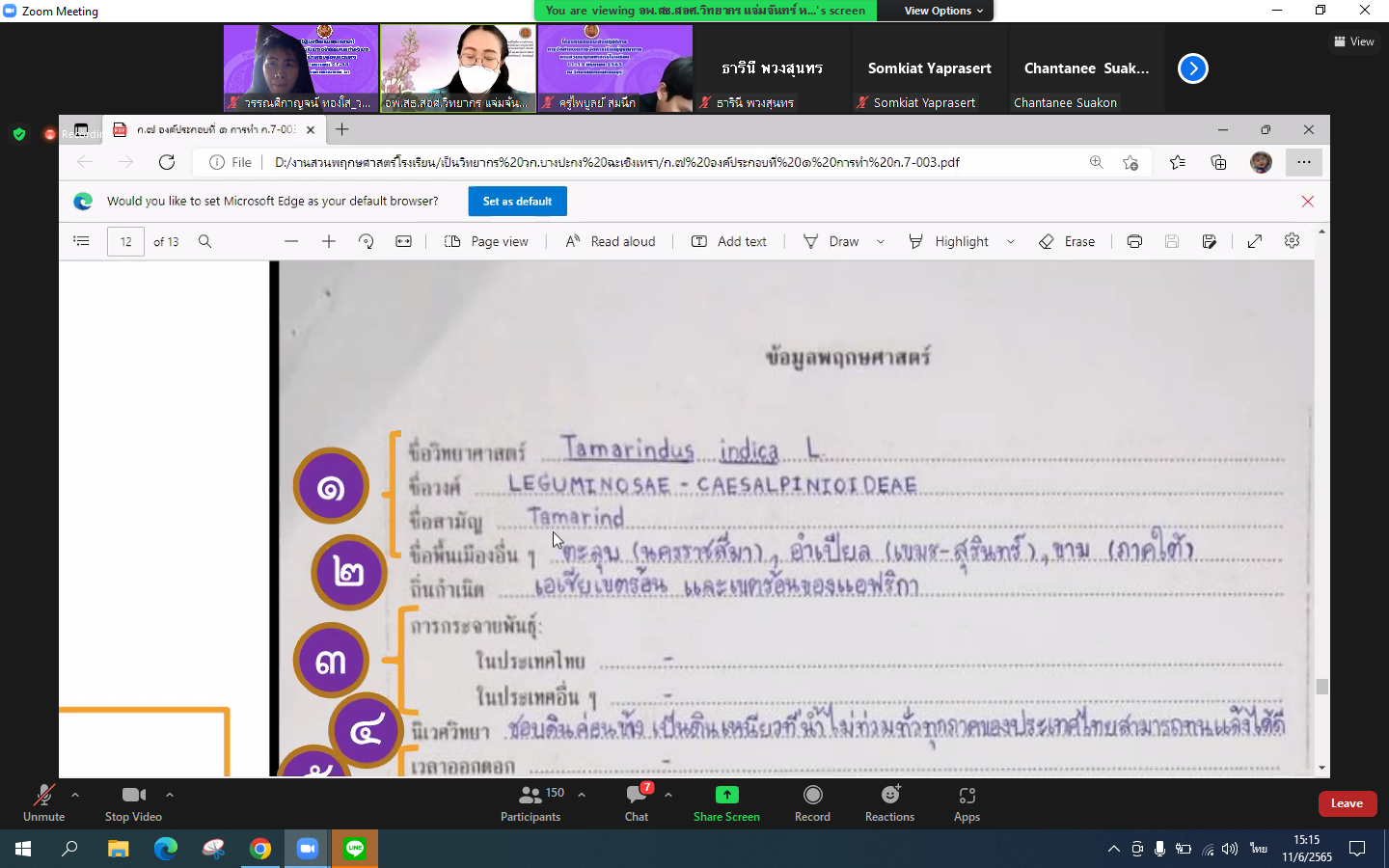Open Page view options

(x=486, y=241)
